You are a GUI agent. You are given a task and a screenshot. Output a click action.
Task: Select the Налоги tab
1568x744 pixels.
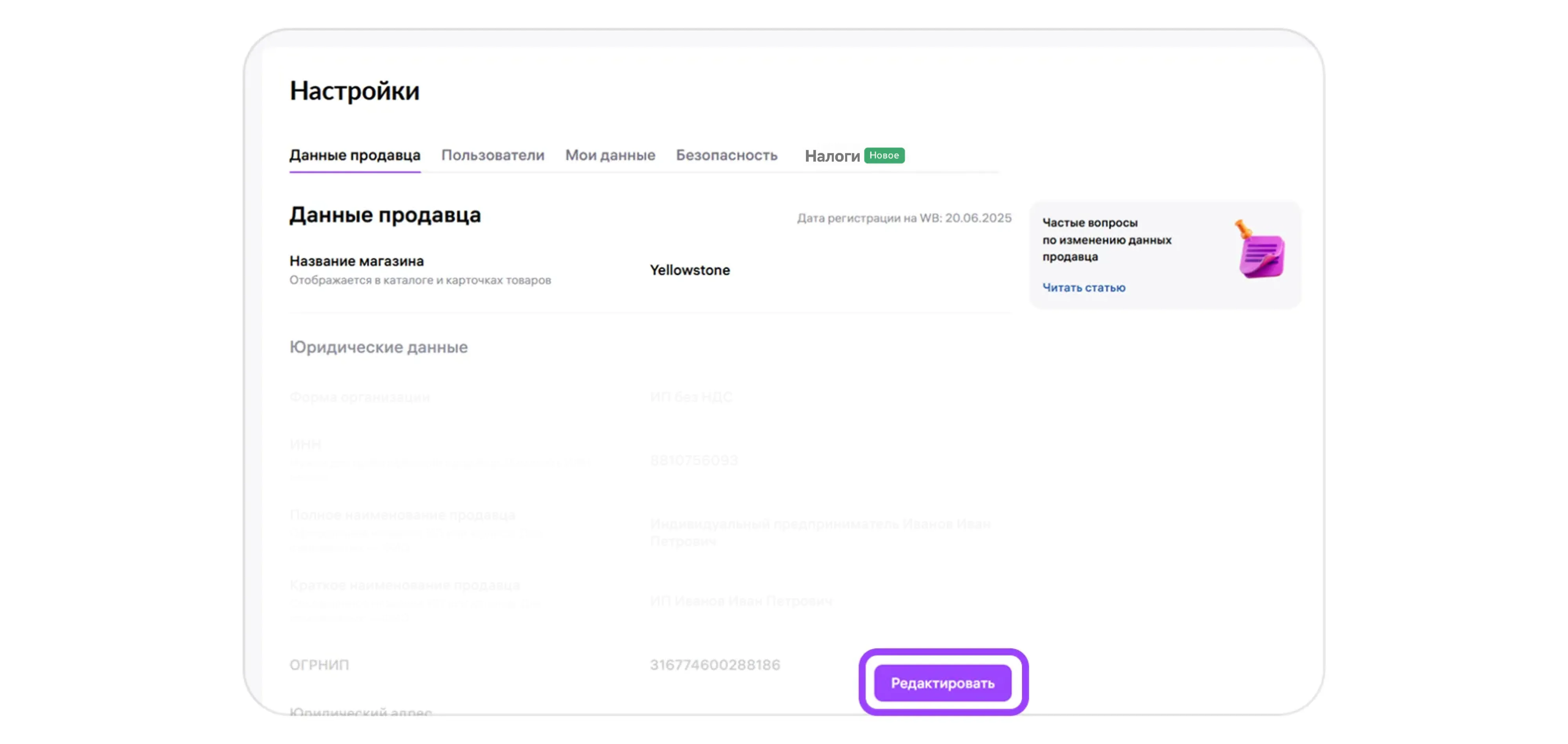click(831, 156)
